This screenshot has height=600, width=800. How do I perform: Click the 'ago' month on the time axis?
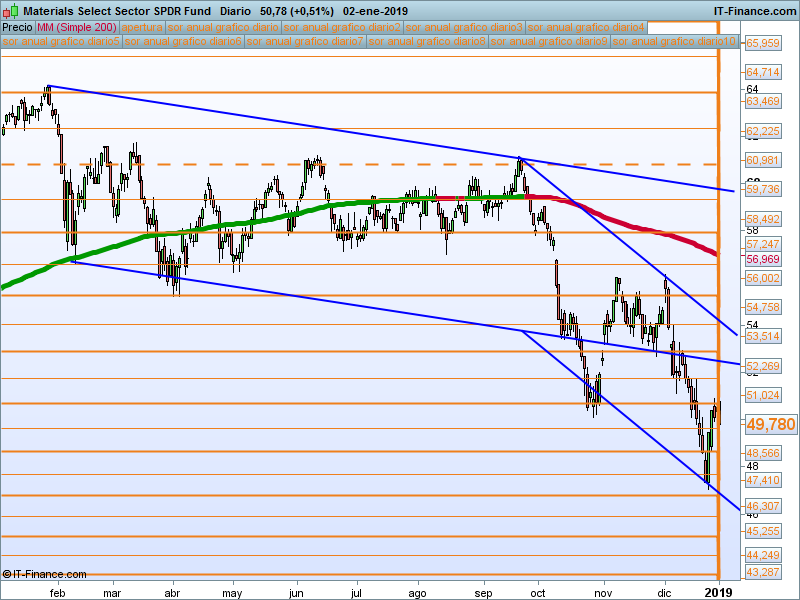[417, 593]
